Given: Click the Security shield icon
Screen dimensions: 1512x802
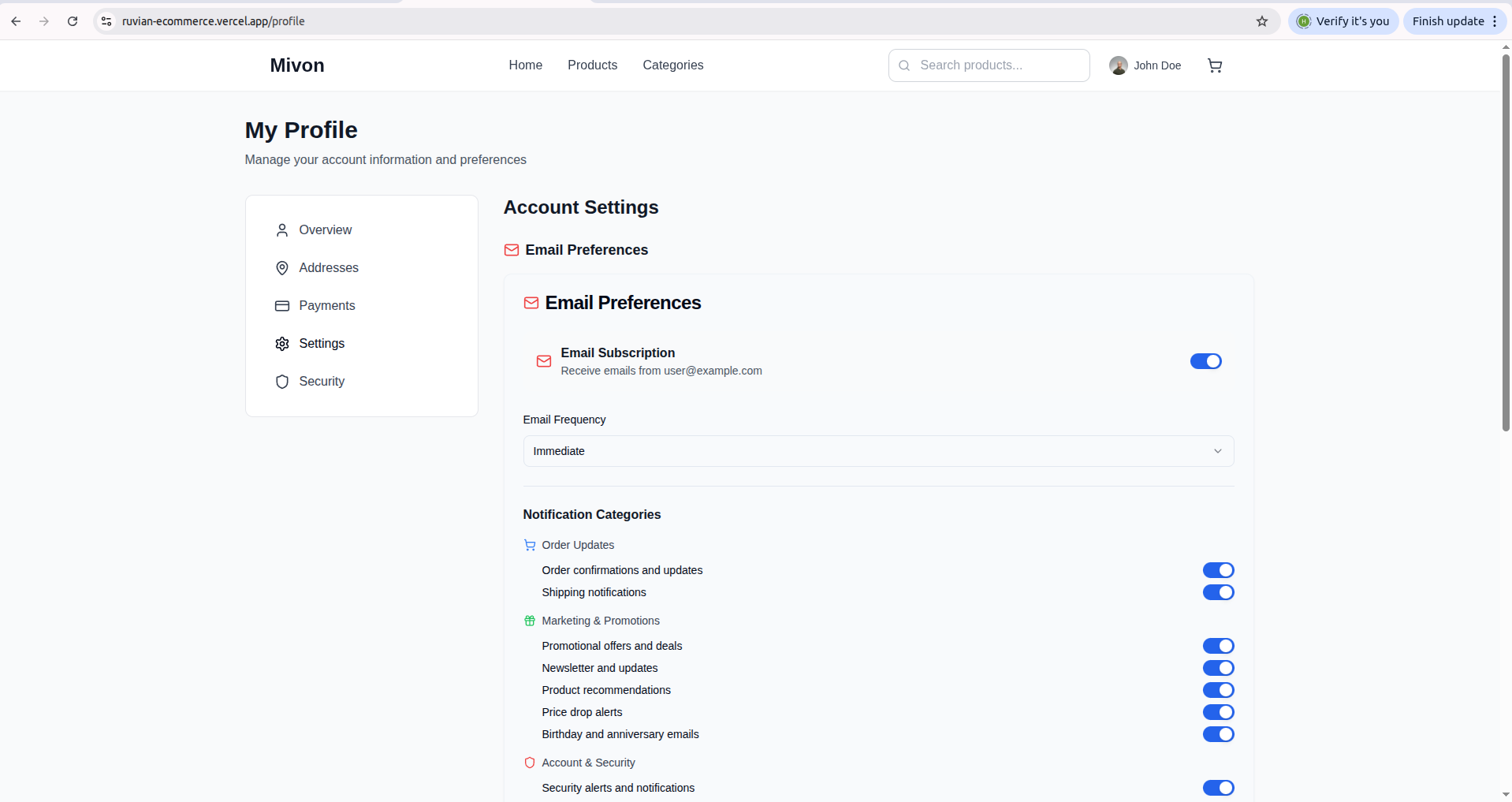Looking at the screenshot, I should (282, 382).
